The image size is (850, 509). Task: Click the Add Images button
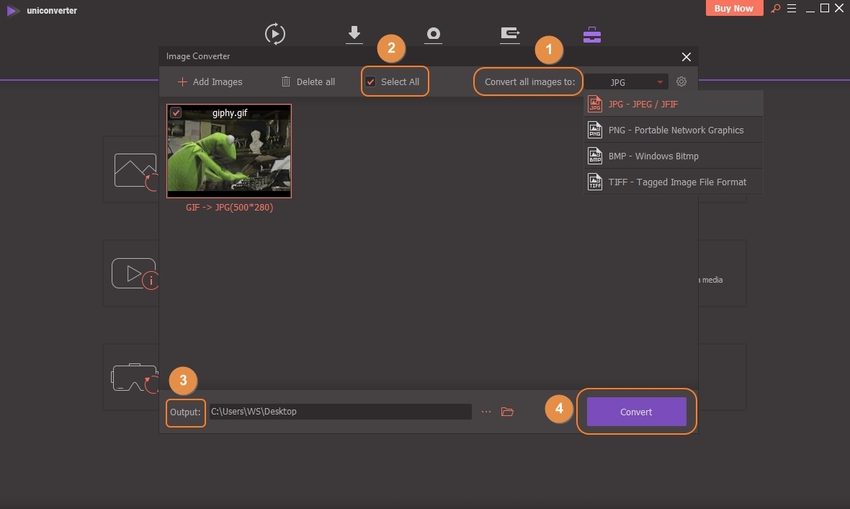210,82
